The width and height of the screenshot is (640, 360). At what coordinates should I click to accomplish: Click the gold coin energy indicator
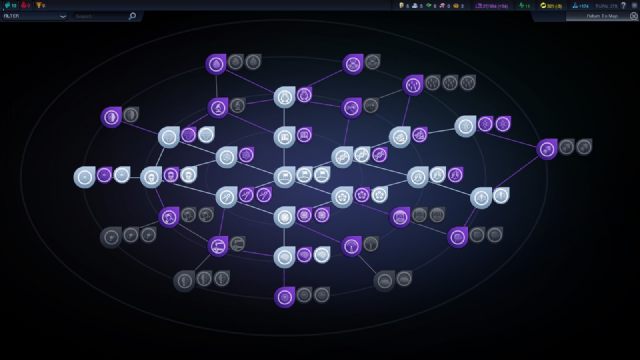[551, 5]
